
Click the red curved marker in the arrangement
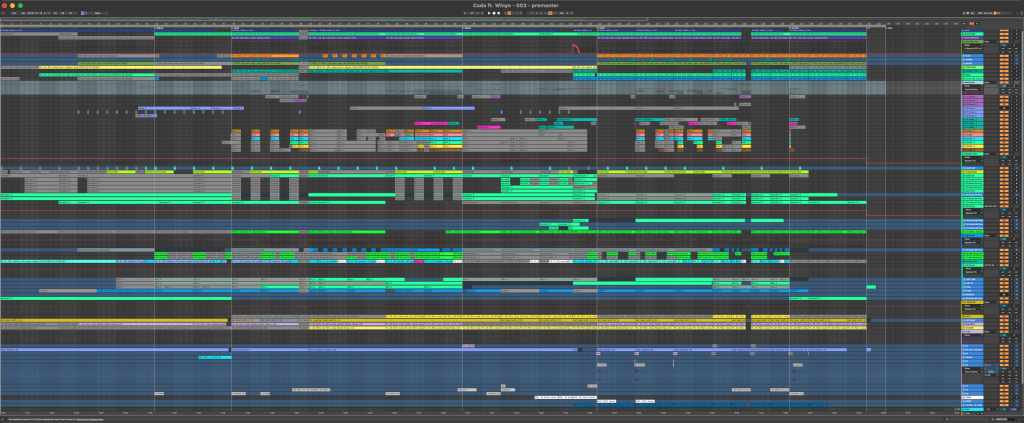click(576, 47)
